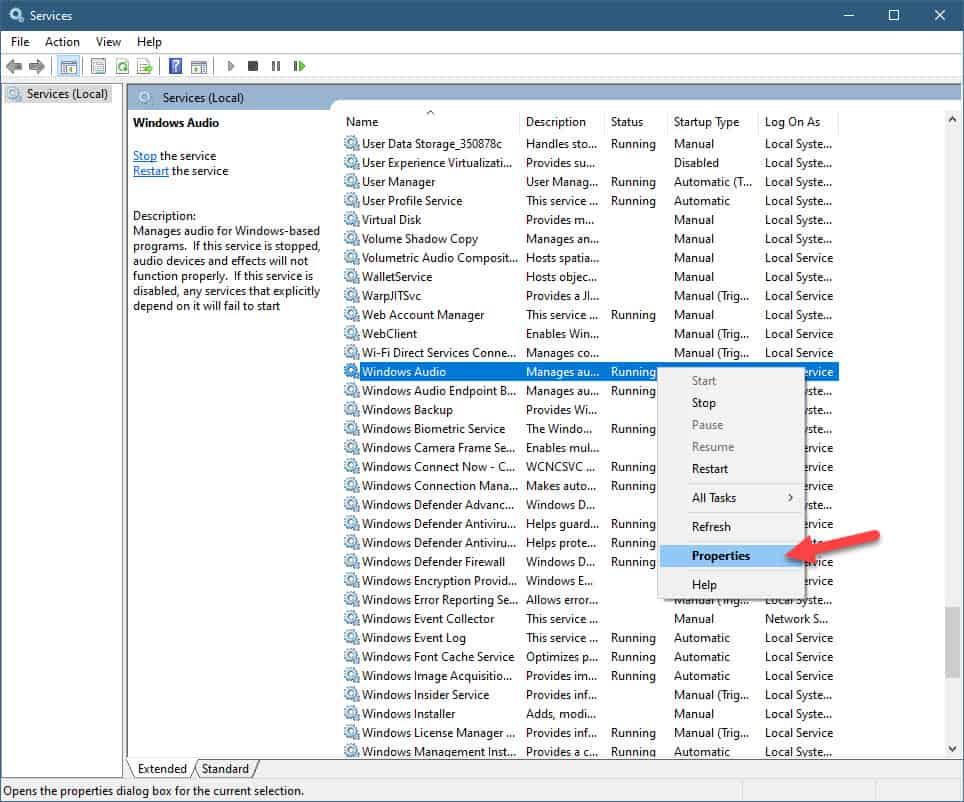Viewport: 964px width, 802px height.
Task: Switch to the Standard tab
Action: click(225, 769)
